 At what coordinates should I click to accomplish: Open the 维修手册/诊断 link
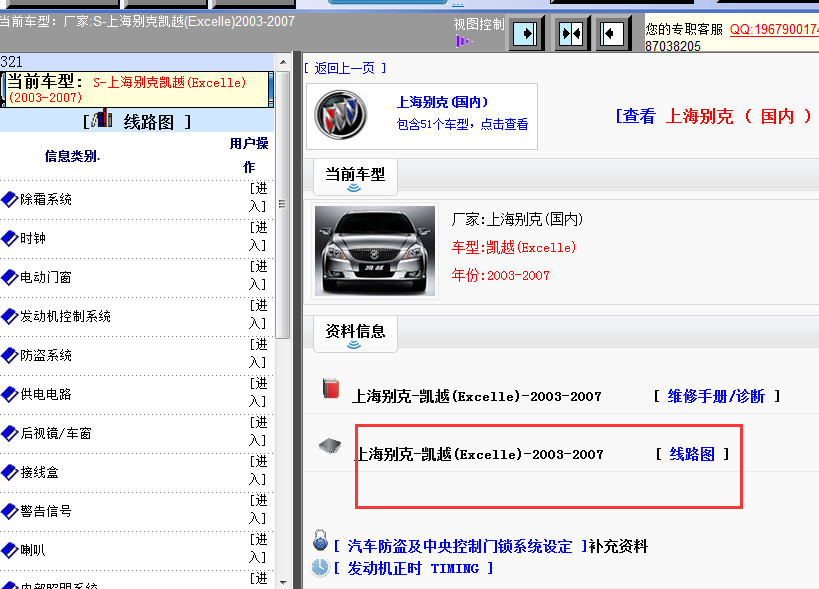coord(716,396)
